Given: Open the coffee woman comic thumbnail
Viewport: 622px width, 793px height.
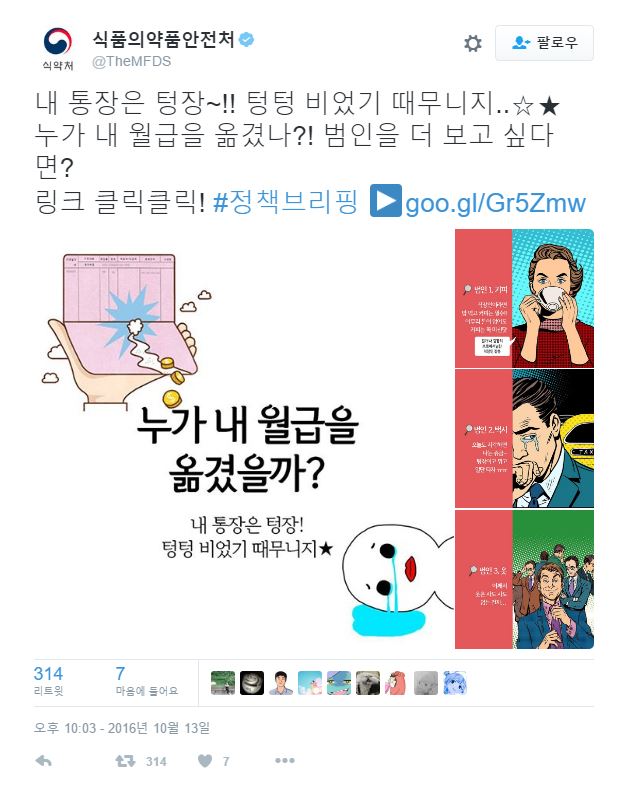Looking at the screenshot, I should click(524, 298).
